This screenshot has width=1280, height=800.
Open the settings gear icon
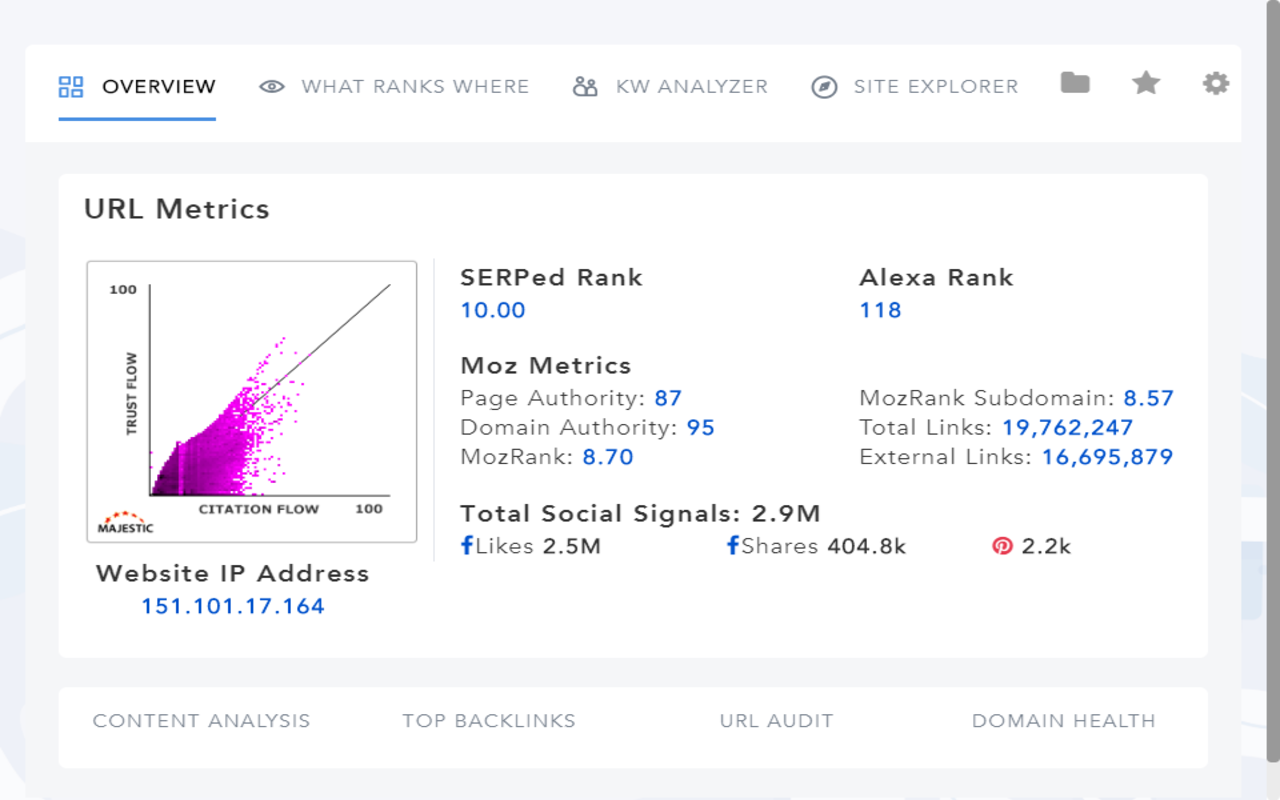(x=1216, y=83)
